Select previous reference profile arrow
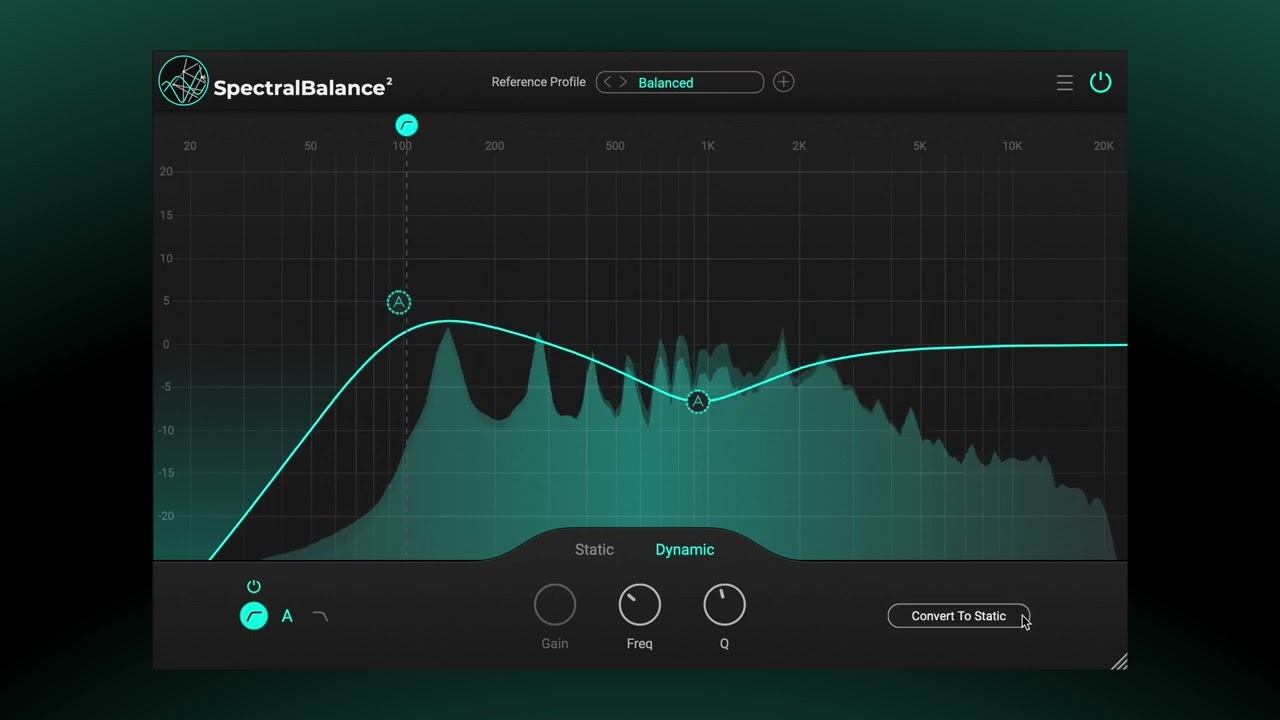The width and height of the screenshot is (1280, 720). pos(607,82)
